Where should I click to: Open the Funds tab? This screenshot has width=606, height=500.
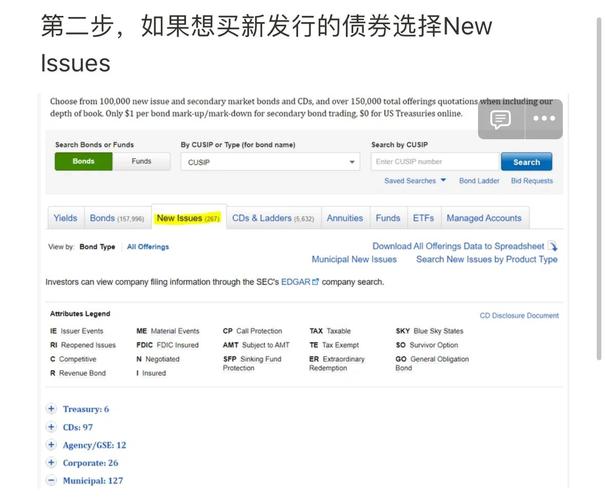click(388, 218)
